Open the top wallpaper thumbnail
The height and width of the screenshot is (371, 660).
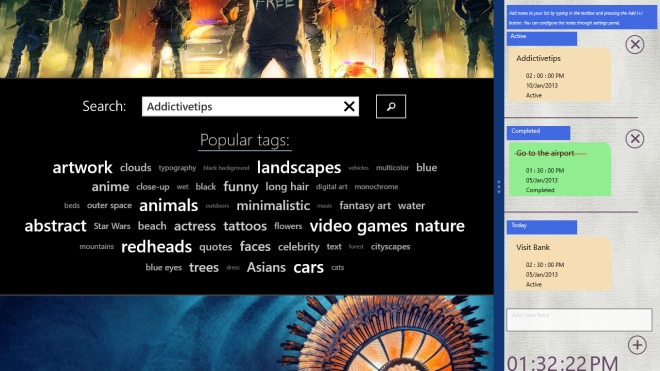pyautogui.click(x=247, y=39)
